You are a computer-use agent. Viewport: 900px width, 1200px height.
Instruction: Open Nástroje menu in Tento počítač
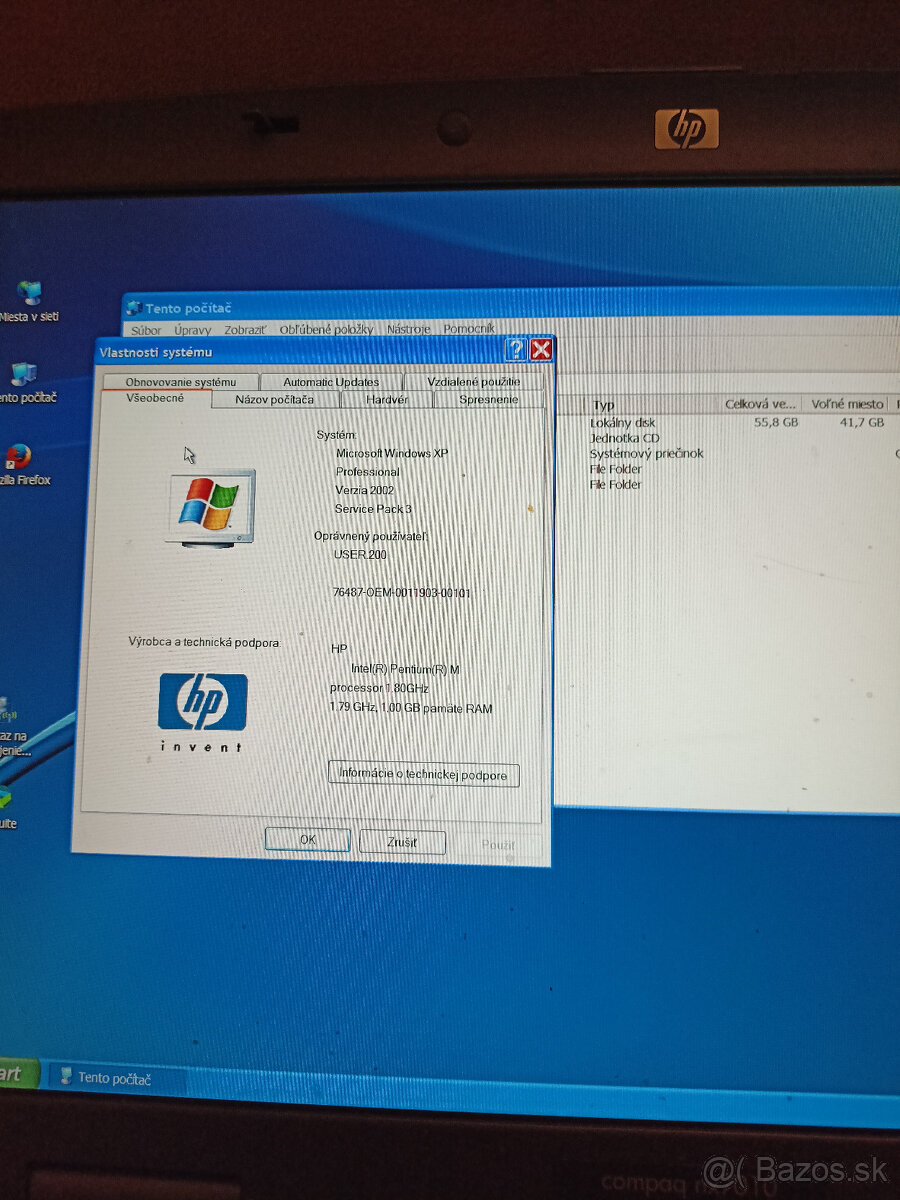pos(409,328)
